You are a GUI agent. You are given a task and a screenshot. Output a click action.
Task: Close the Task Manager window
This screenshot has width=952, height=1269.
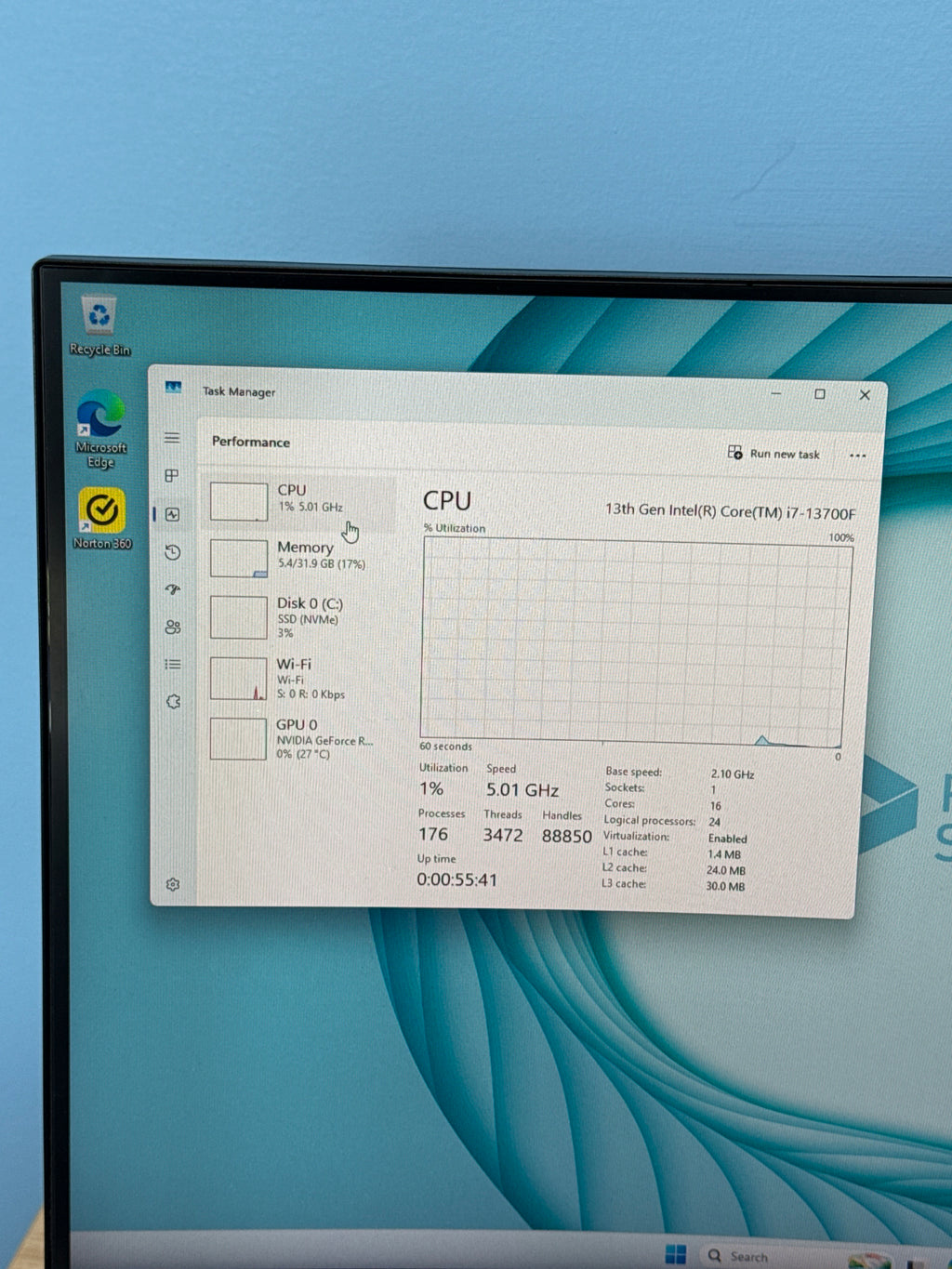(x=865, y=395)
